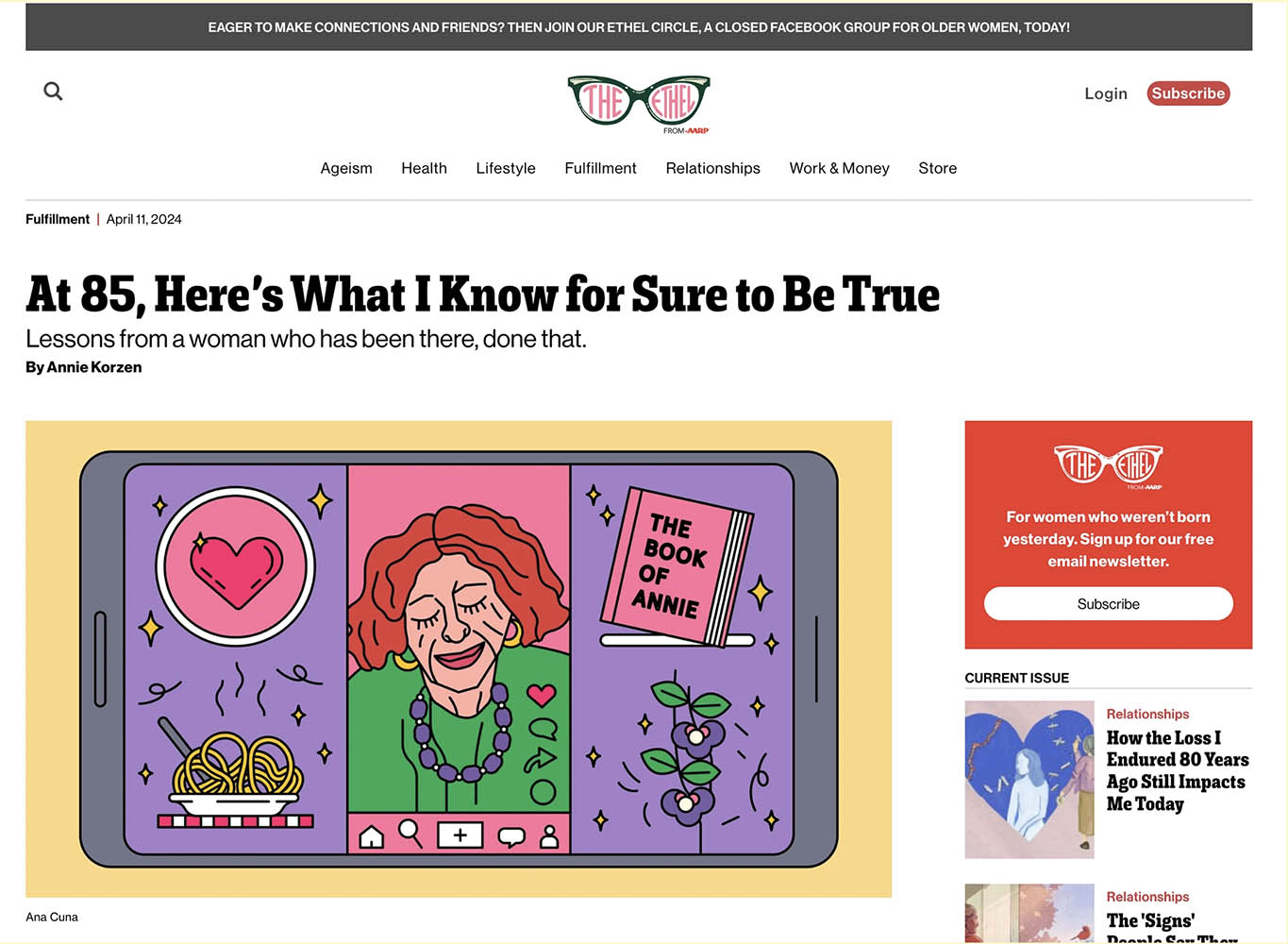This screenshot has height=944, width=1288.
Task: Open the heart painting article thumbnail
Action: (1029, 780)
